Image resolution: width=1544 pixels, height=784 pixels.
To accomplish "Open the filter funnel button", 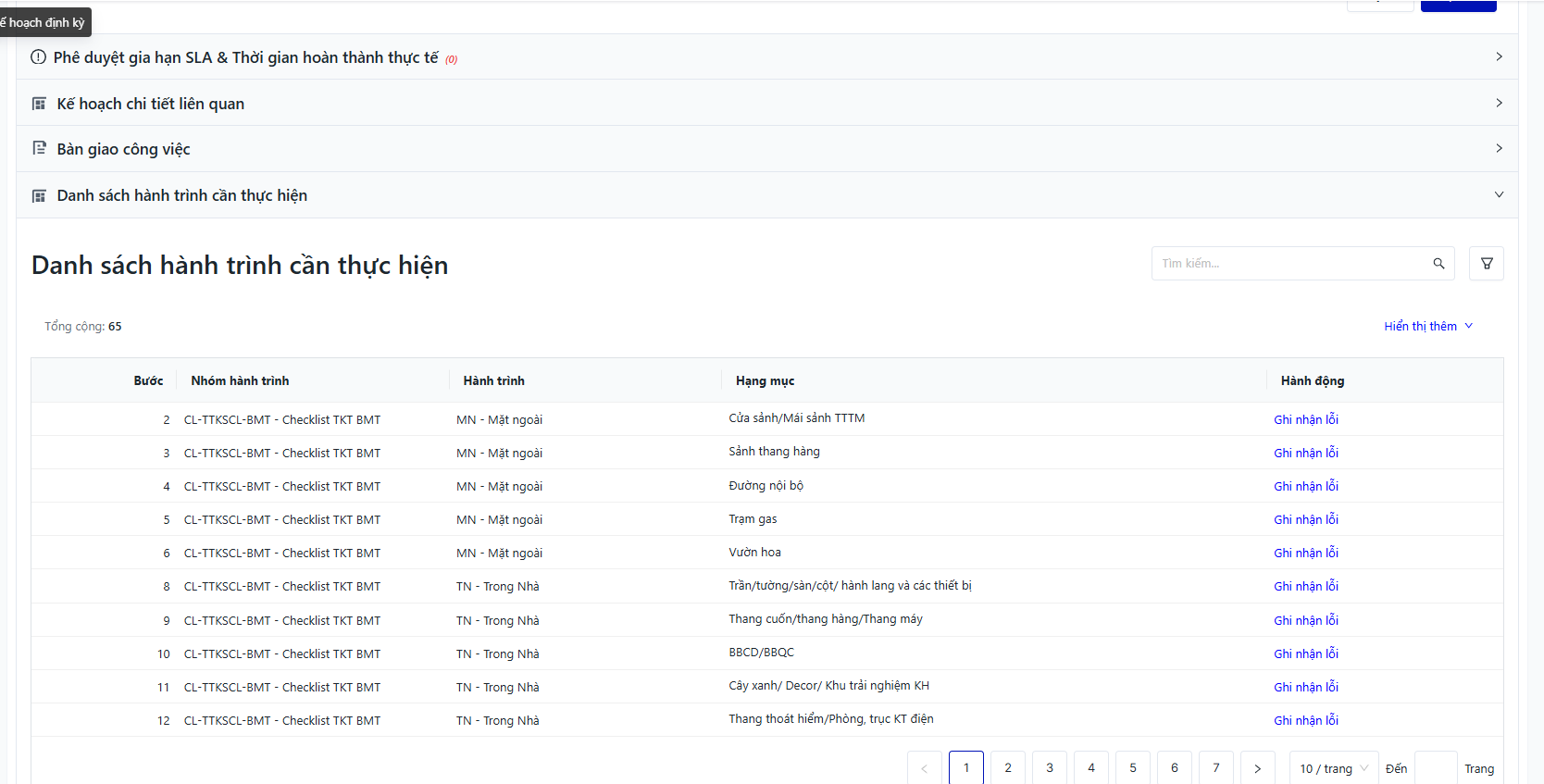I will pos(1487,264).
